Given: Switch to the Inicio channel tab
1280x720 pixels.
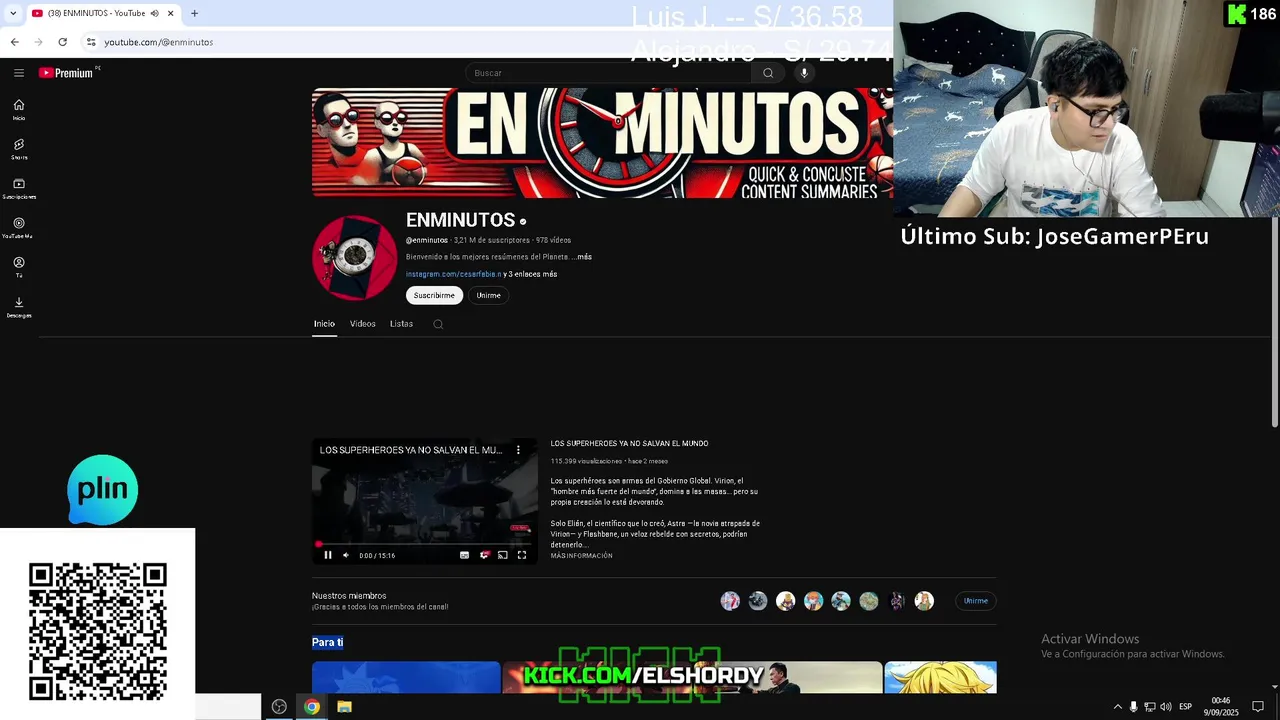Looking at the screenshot, I should coord(324,324).
